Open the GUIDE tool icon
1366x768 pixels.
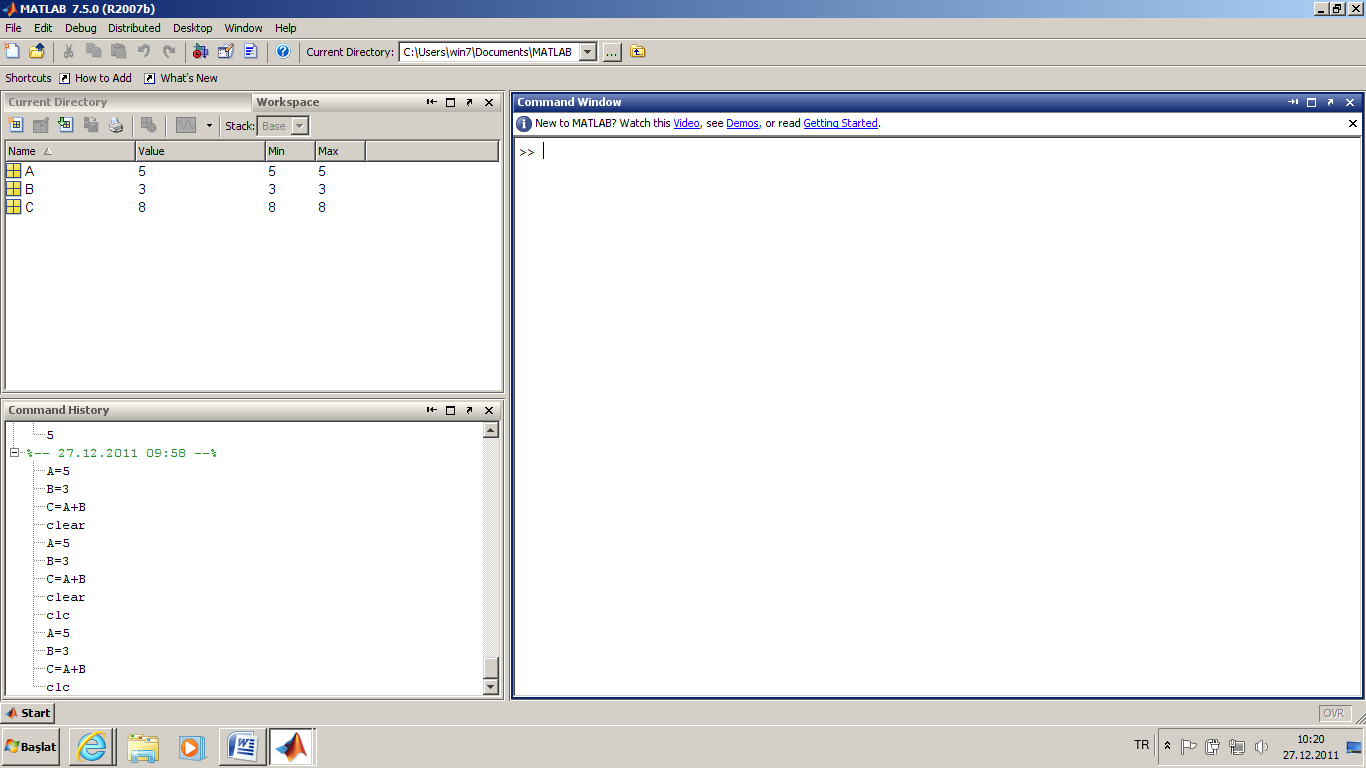(226, 51)
